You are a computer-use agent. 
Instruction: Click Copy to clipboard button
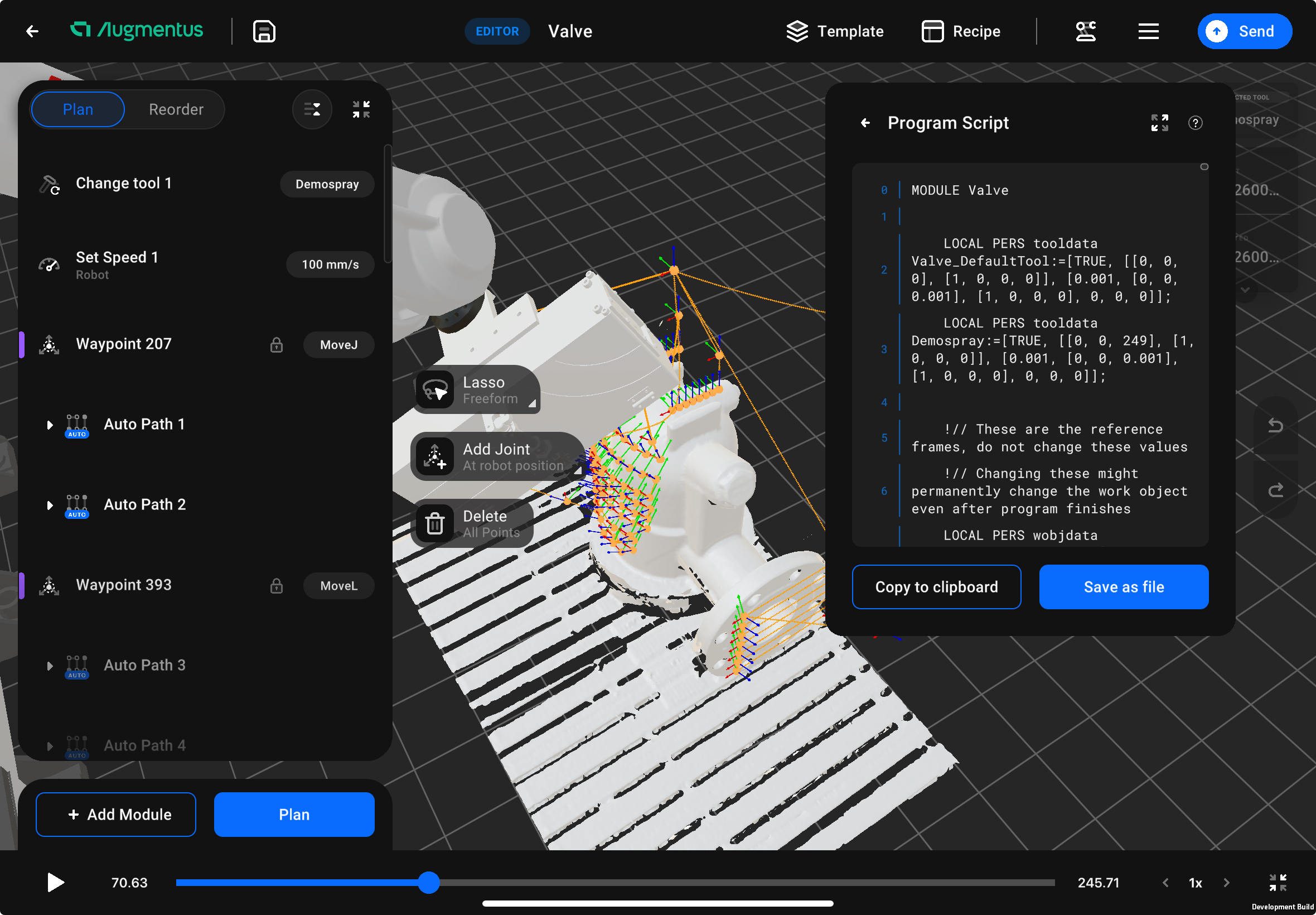[x=936, y=586]
